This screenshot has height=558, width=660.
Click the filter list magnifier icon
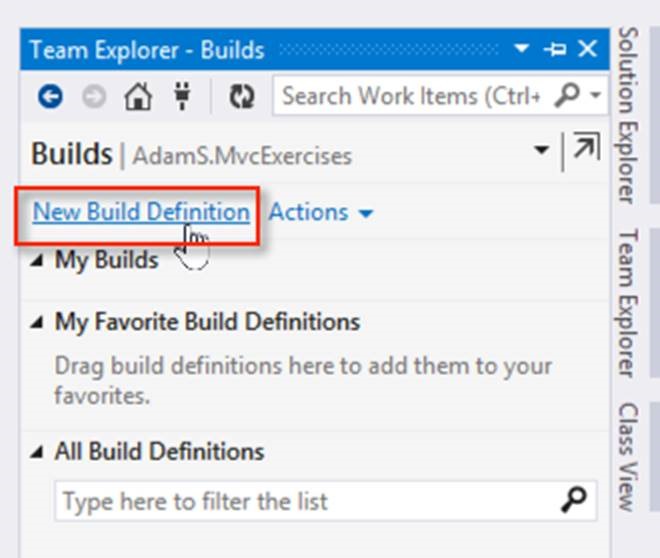[573, 500]
